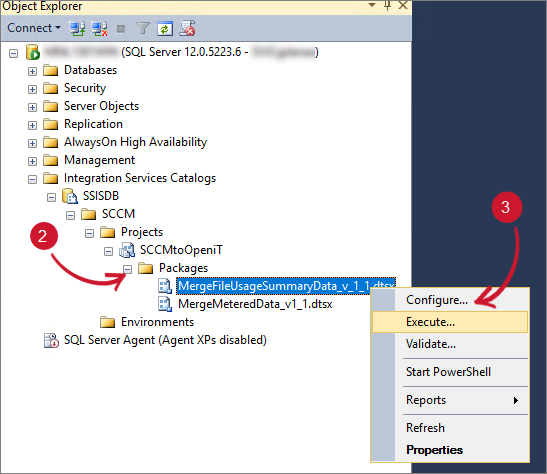Click the Environments folder icon
Viewport: 547px width, 474px height.
(x=107, y=322)
